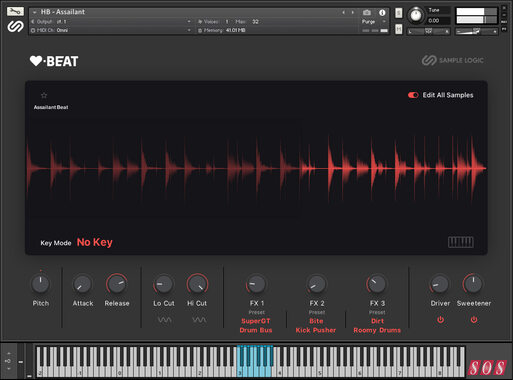Screen dimensions: 513x380
Task: Click the MIDI channel icon
Action: (x=33, y=30)
